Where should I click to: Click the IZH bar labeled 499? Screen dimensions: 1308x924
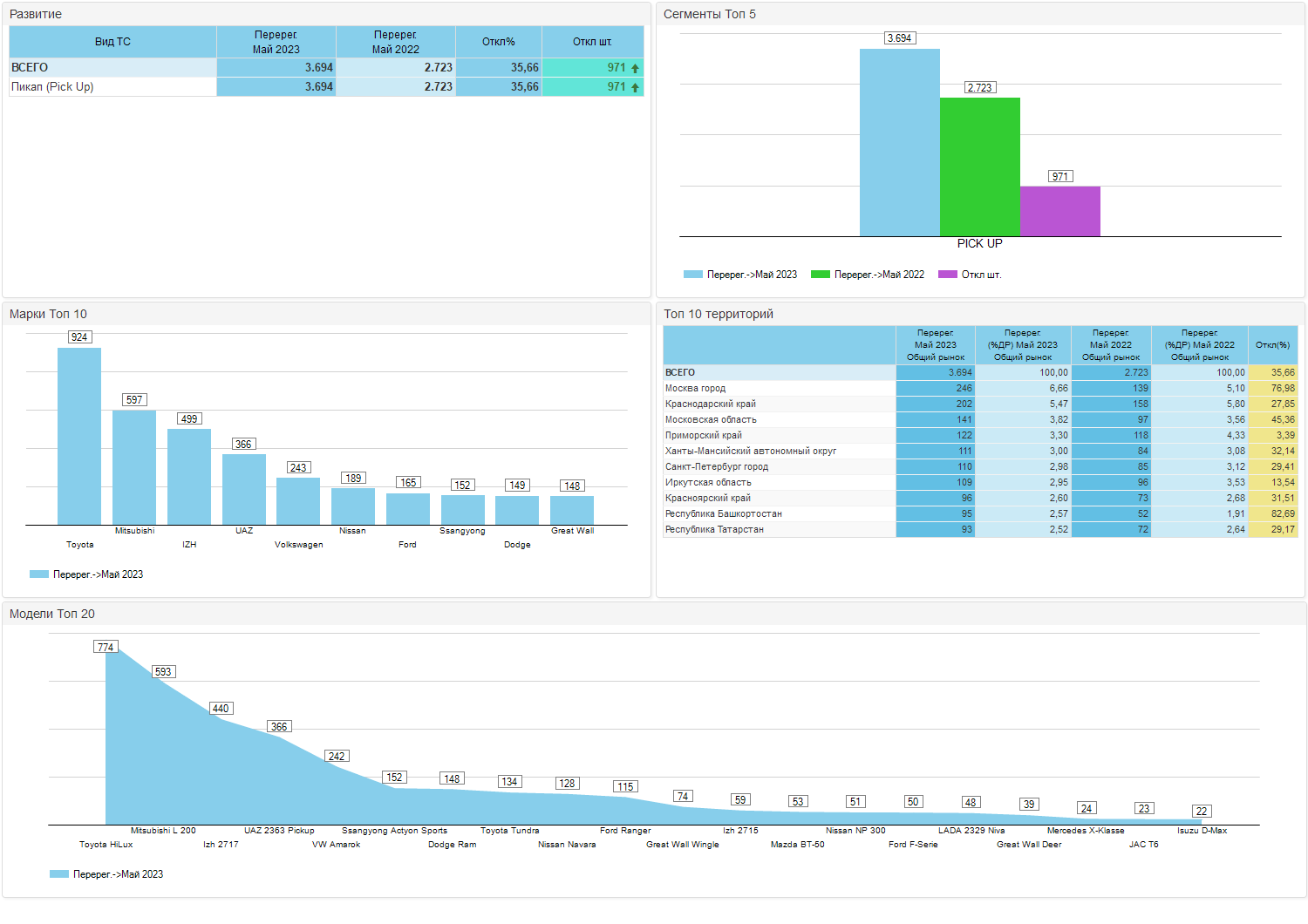(x=189, y=477)
